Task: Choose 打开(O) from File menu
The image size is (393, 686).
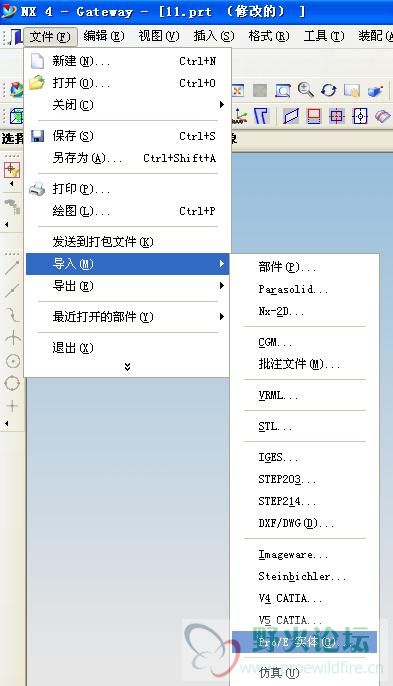Action: pos(127,83)
